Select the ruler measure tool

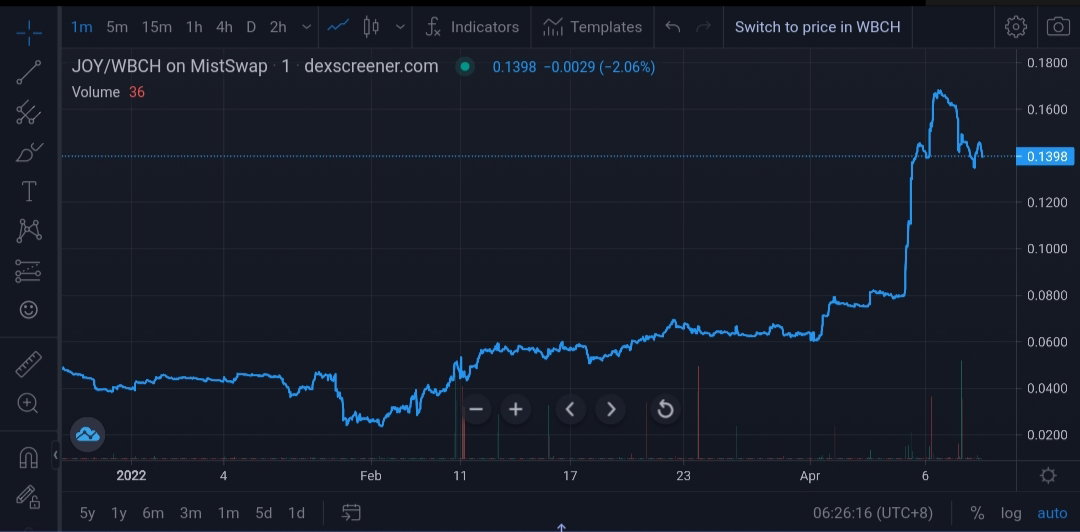tap(28, 364)
